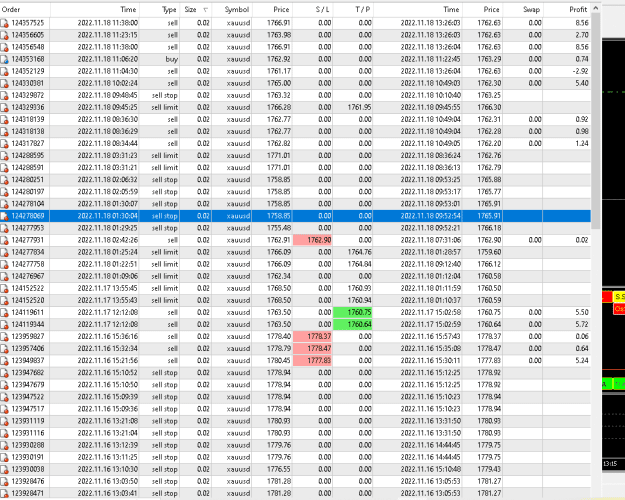Click the order icon for order 124356605
Image resolution: width=625 pixels, height=500 pixels.
(x=4, y=35)
